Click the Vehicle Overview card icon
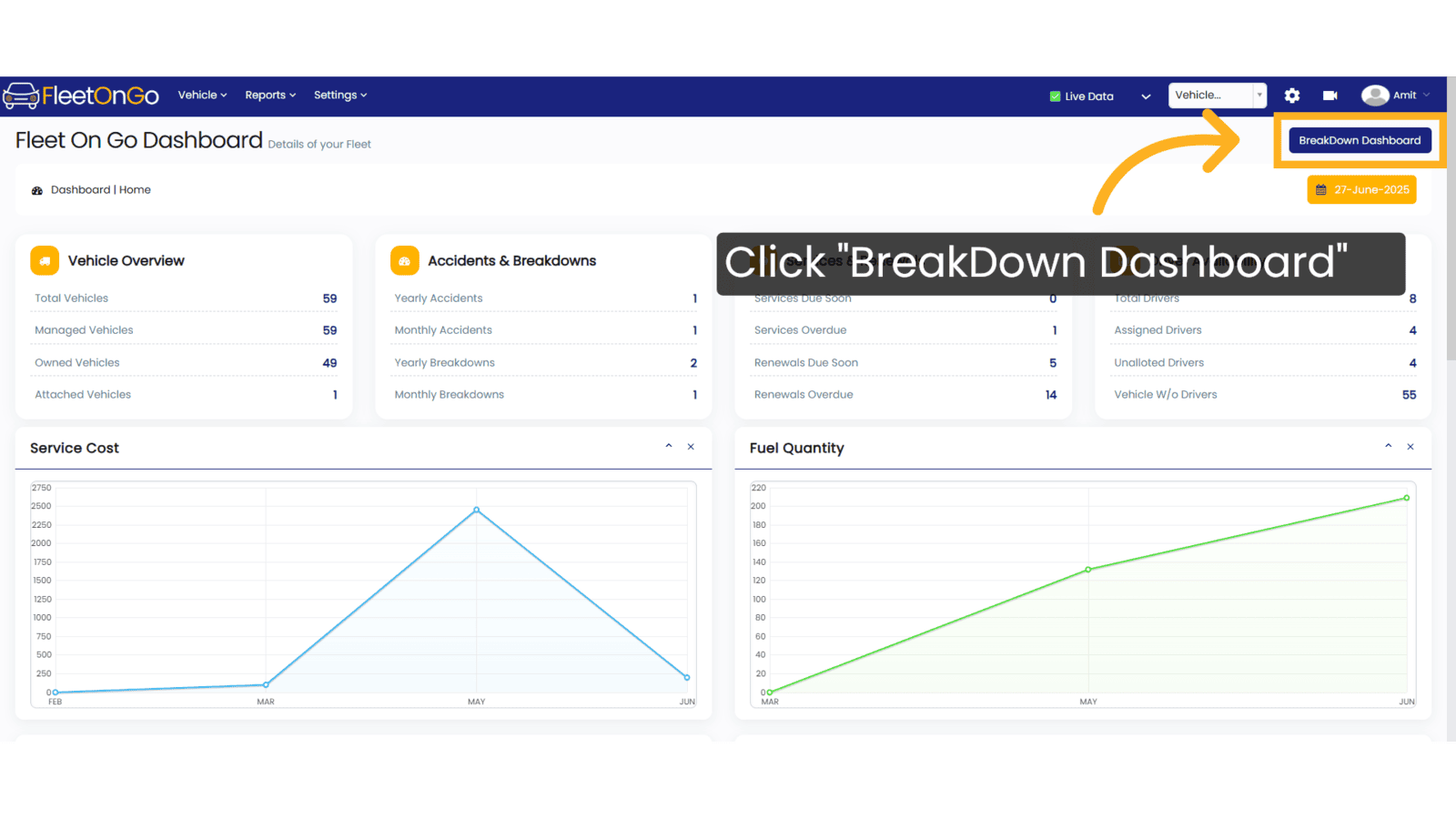Screen dimensions: 1456x819 45,260
